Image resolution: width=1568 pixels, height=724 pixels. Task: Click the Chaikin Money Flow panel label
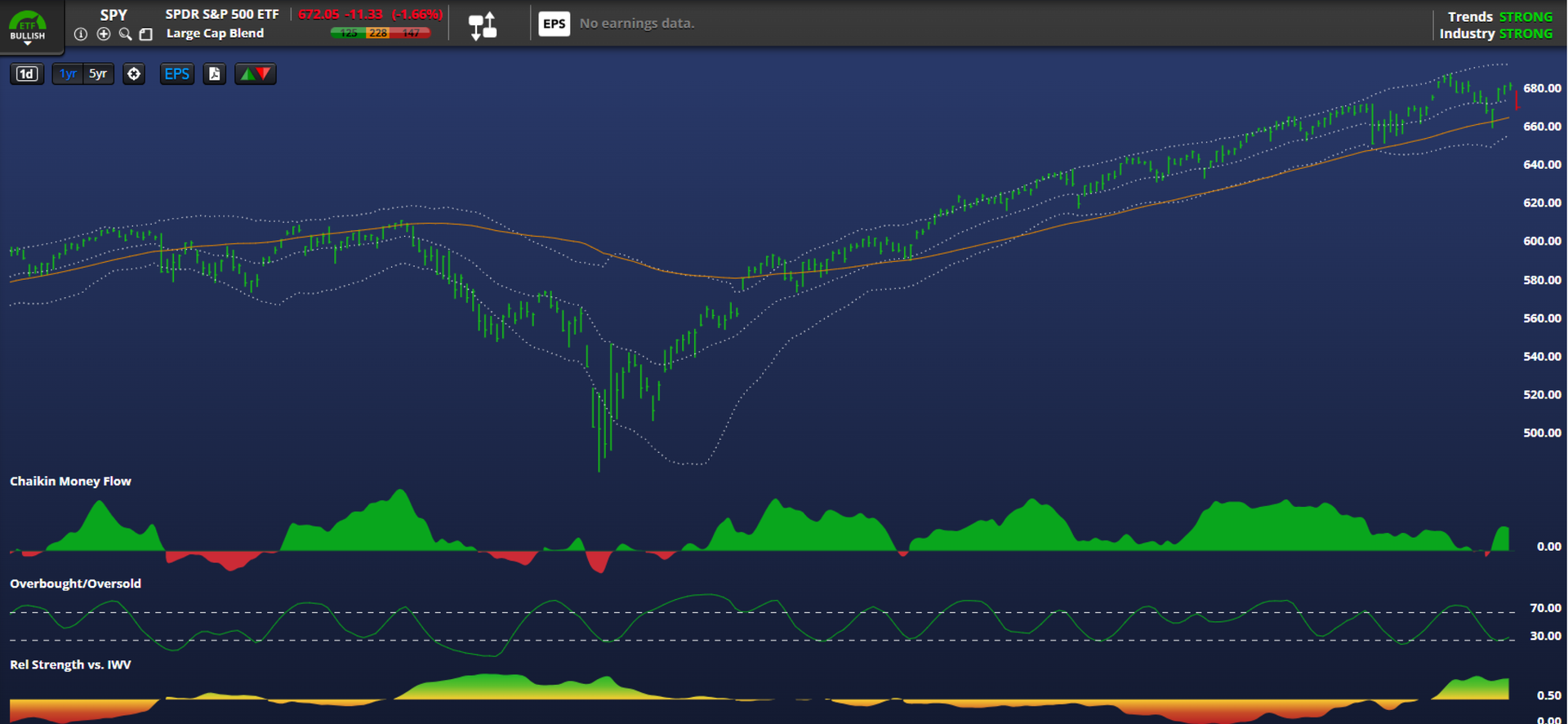[x=70, y=482]
